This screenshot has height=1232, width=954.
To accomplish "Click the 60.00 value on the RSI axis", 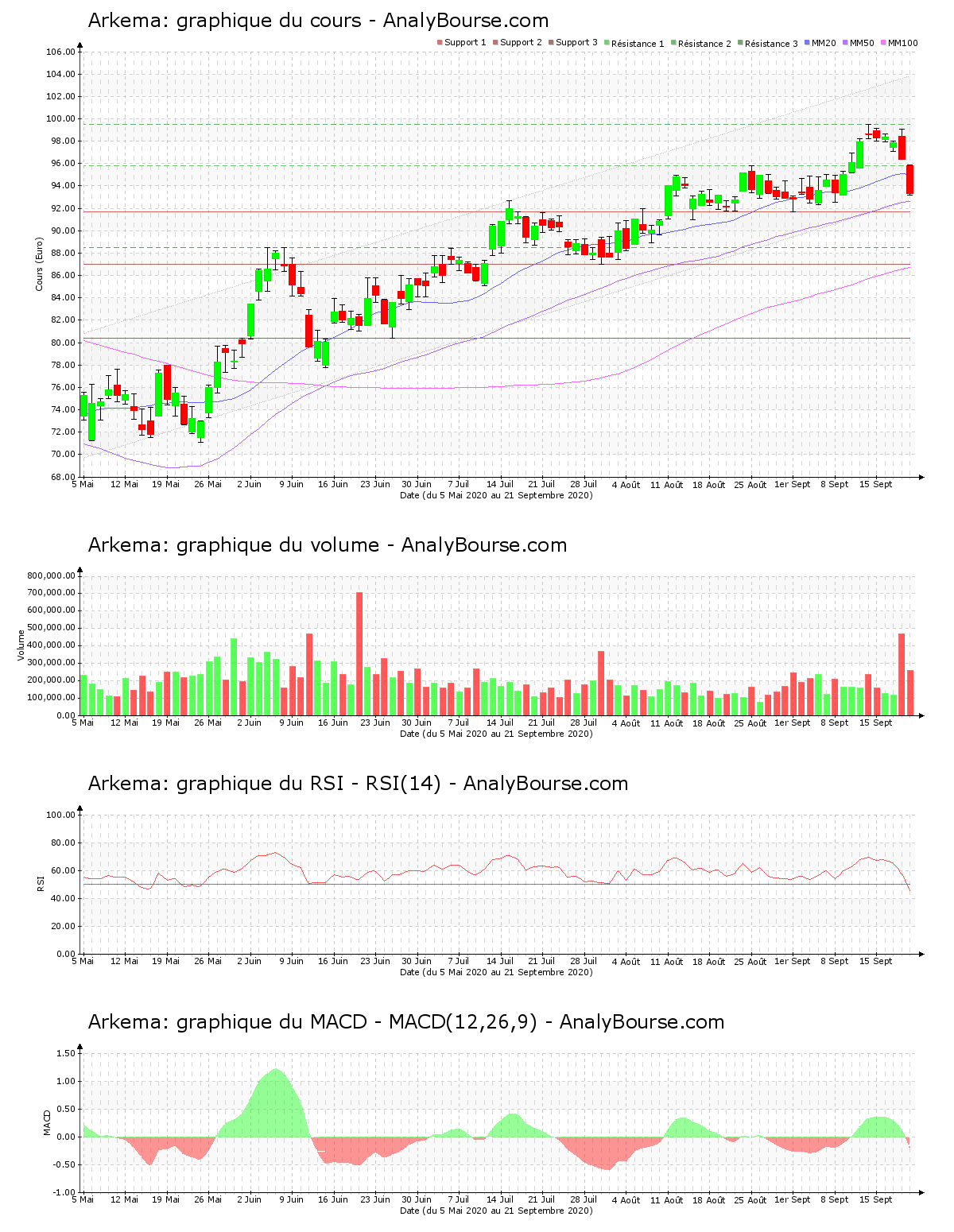I will coord(63,871).
